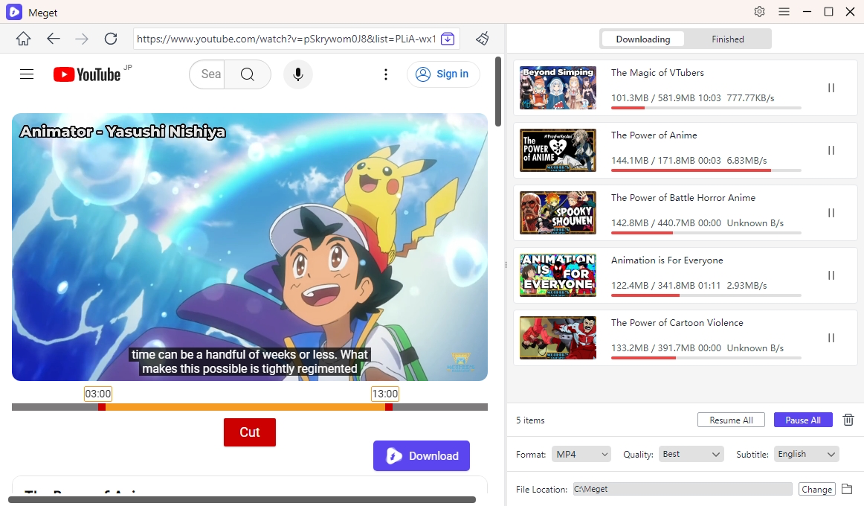
Task: Click the purple Download button
Action: point(422,456)
